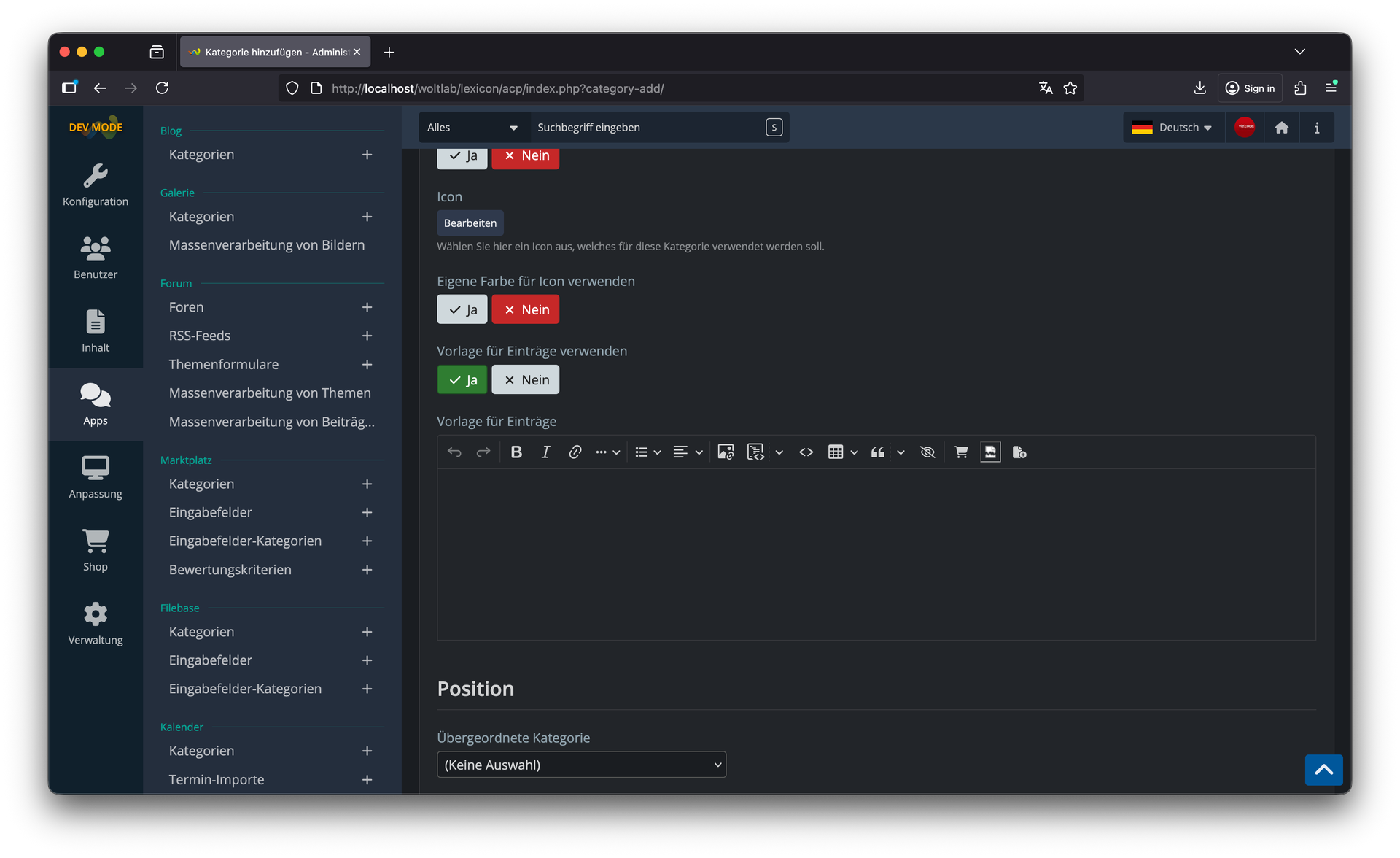
Task: Expand the 'Alles' search scope dropdown
Action: pyautogui.click(x=472, y=128)
